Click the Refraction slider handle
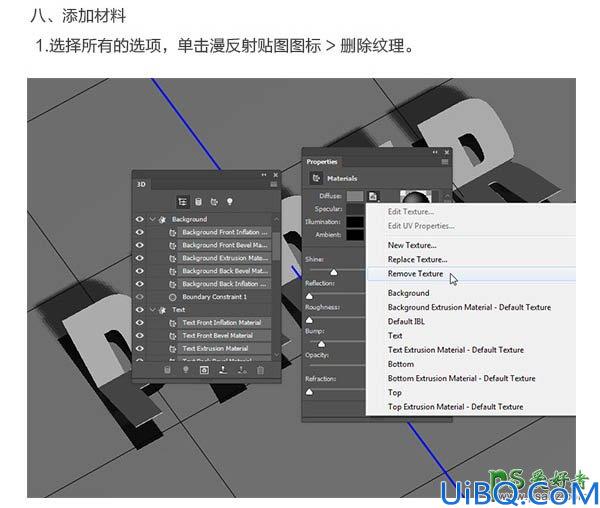The height and width of the screenshot is (508, 600). point(309,392)
